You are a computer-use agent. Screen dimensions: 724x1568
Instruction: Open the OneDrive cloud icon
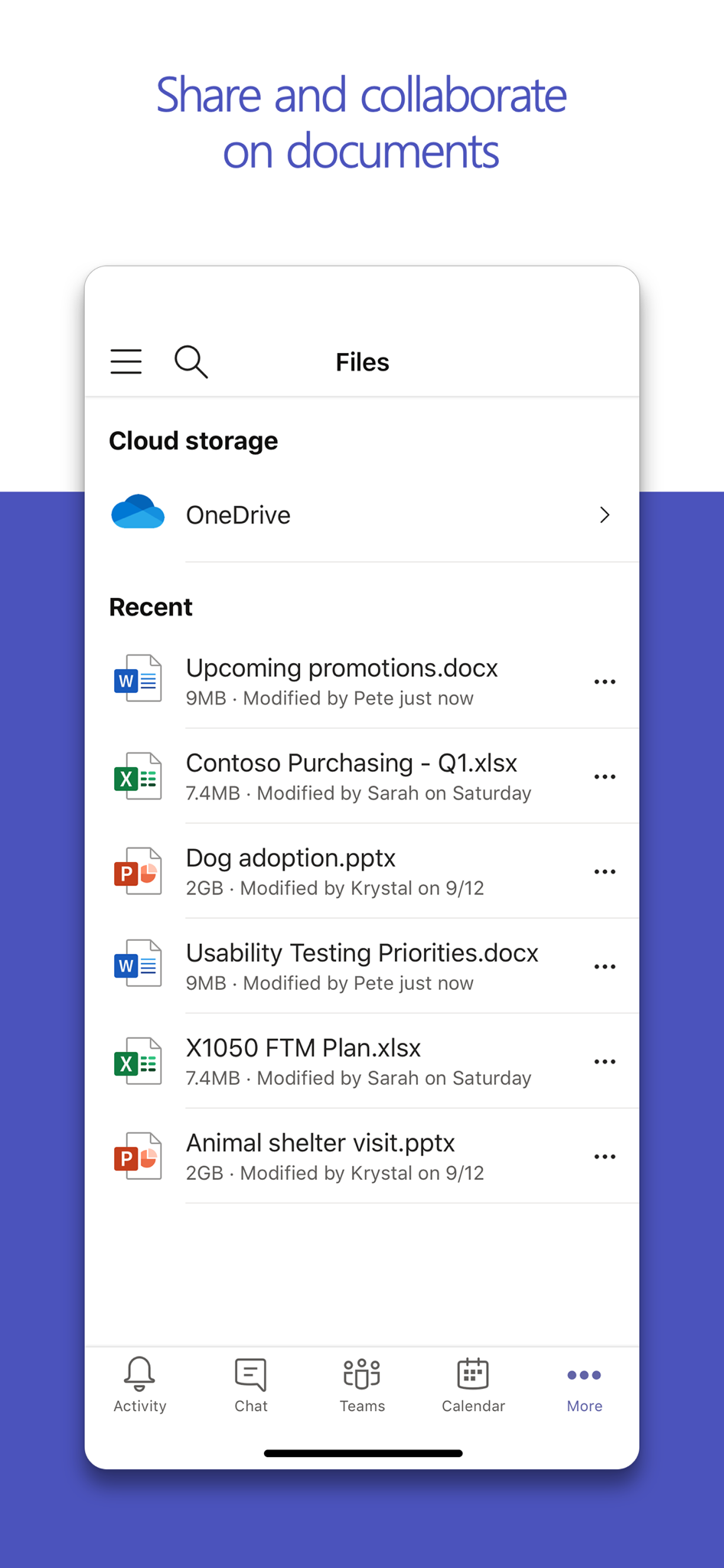point(138,513)
